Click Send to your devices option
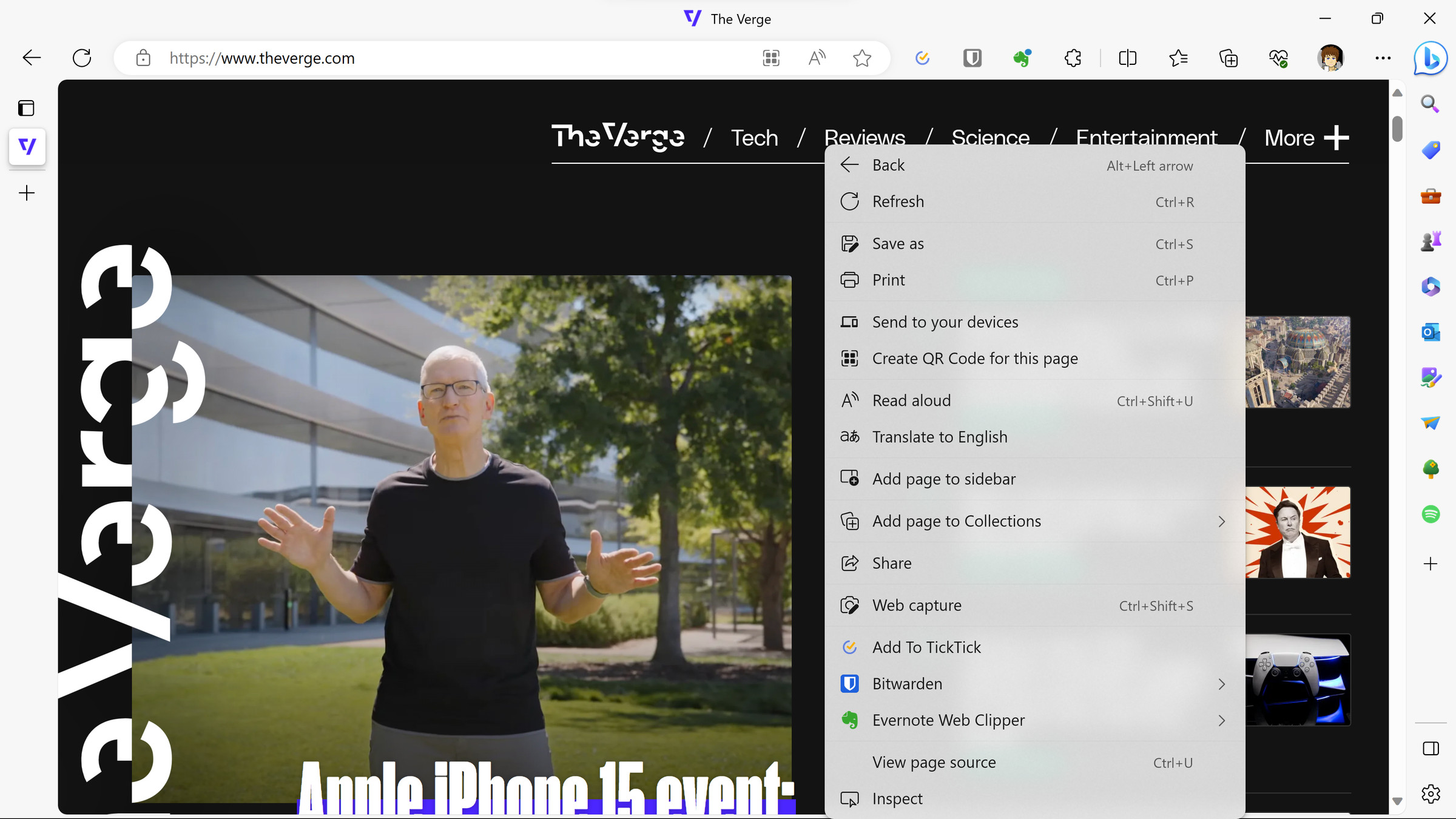 [945, 321]
